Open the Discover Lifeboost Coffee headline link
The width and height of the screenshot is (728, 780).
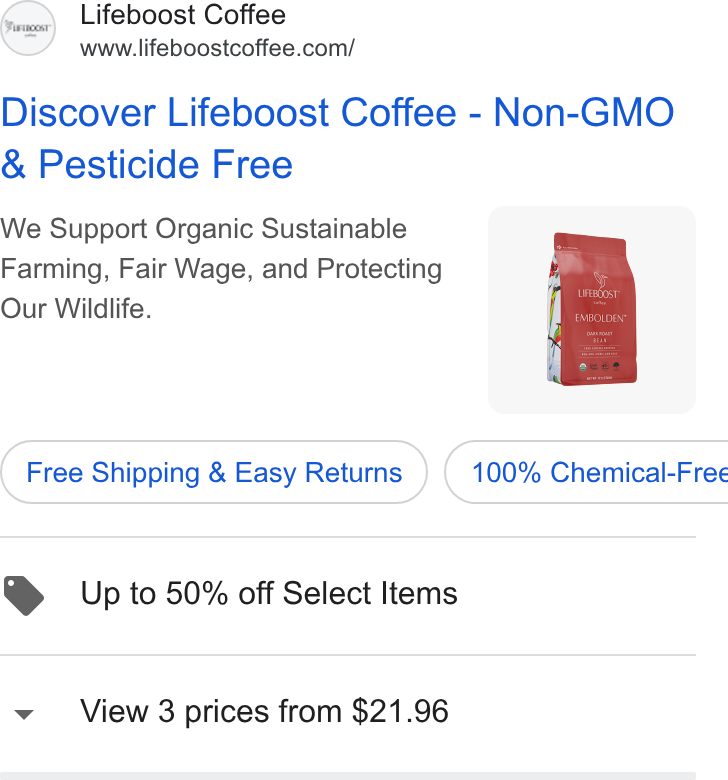pyautogui.click(x=337, y=138)
